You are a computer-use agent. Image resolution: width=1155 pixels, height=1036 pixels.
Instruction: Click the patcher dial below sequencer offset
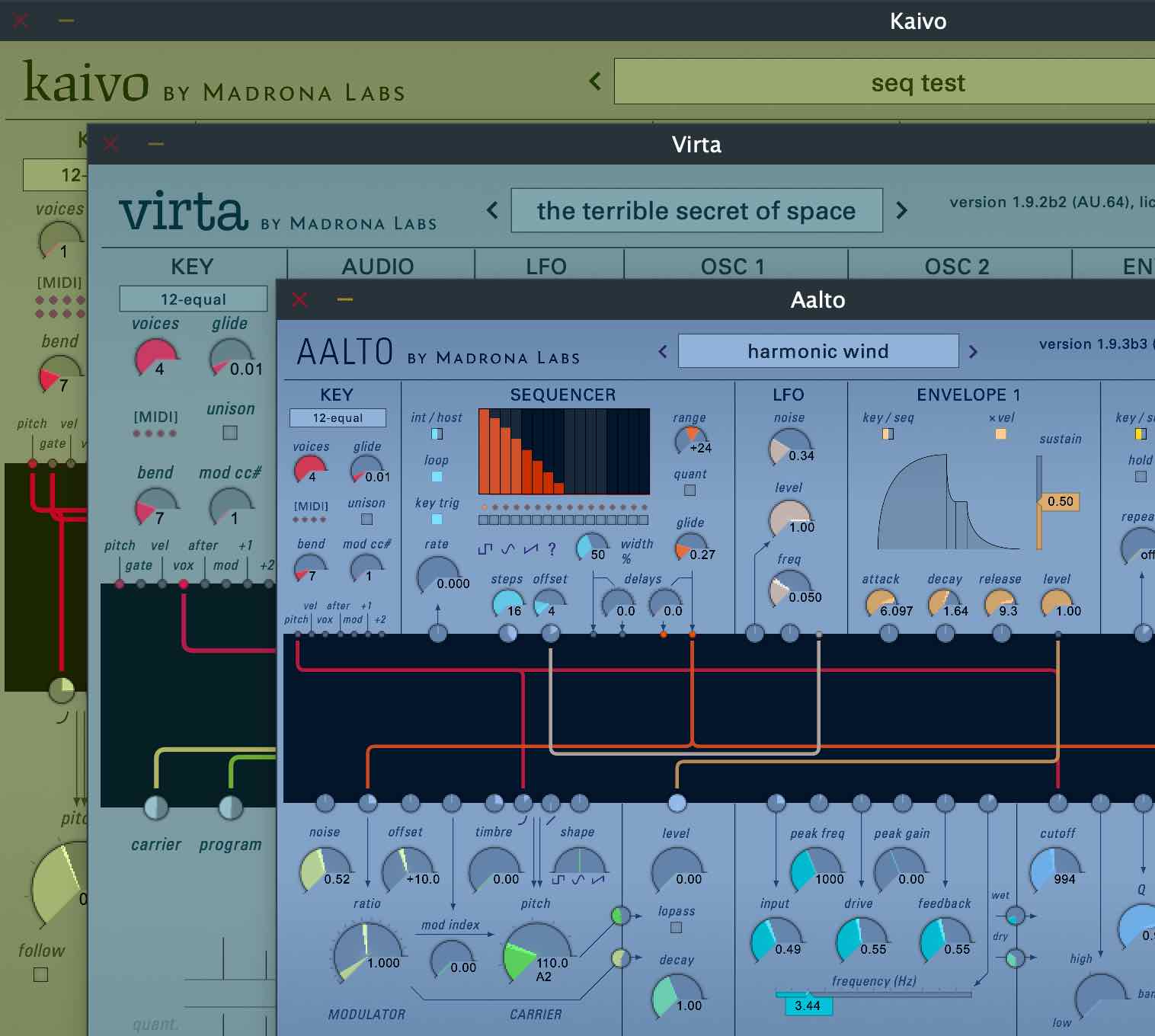(x=551, y=632)
